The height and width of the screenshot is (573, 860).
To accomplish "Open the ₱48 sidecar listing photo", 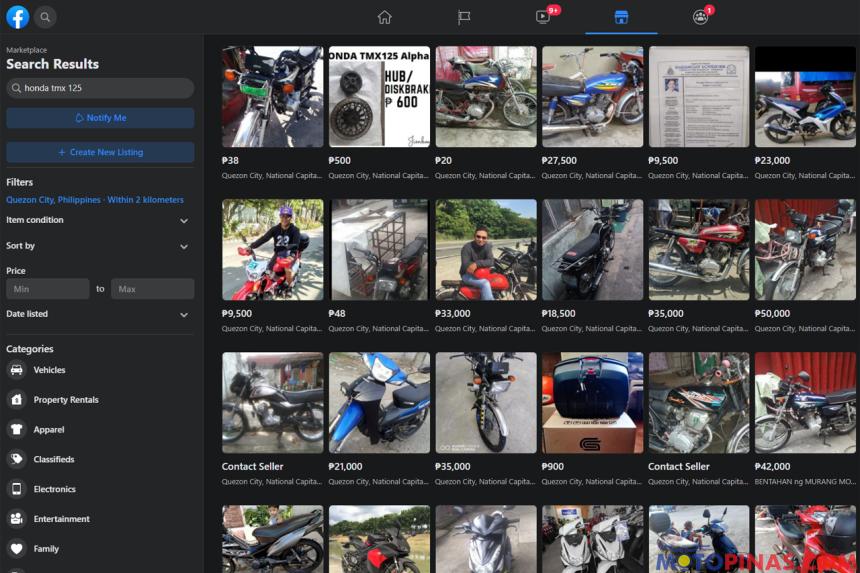I will (x=379, y=249).
